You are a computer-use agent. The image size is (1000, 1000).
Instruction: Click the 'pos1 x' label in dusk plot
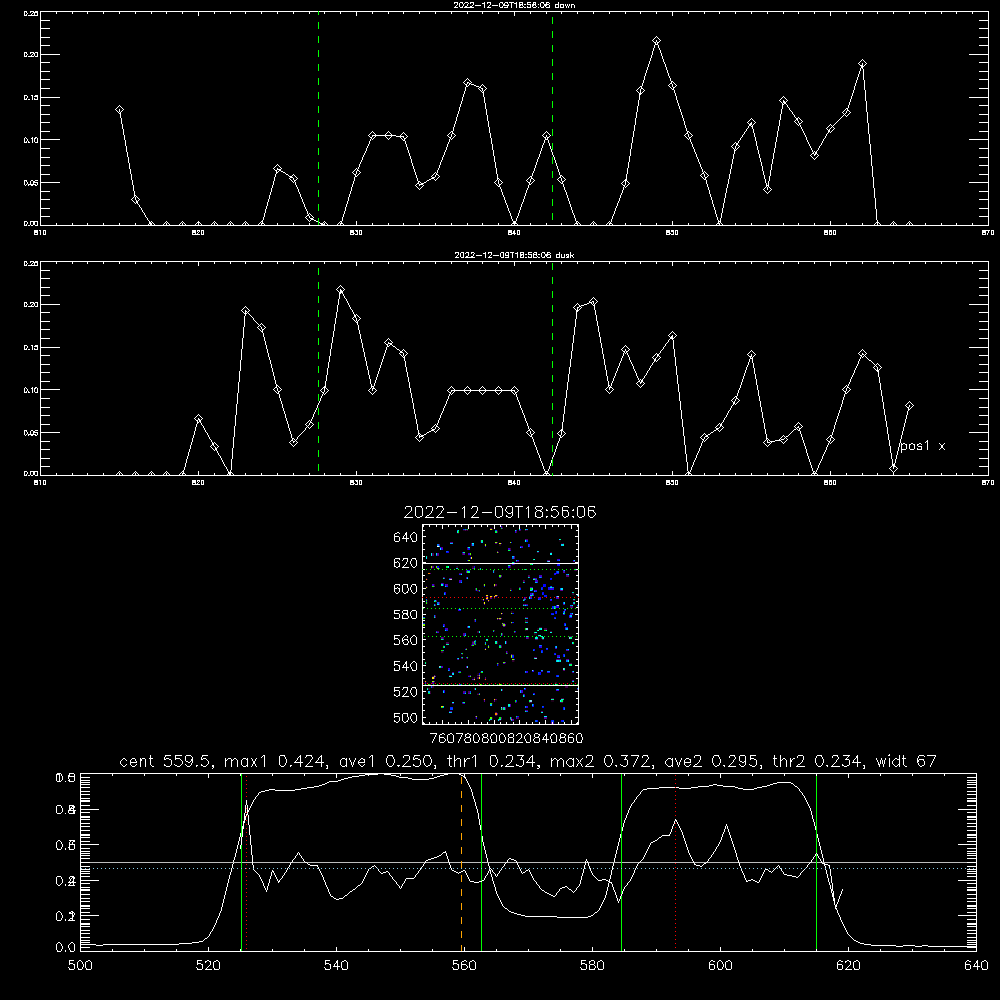(922, 446)
